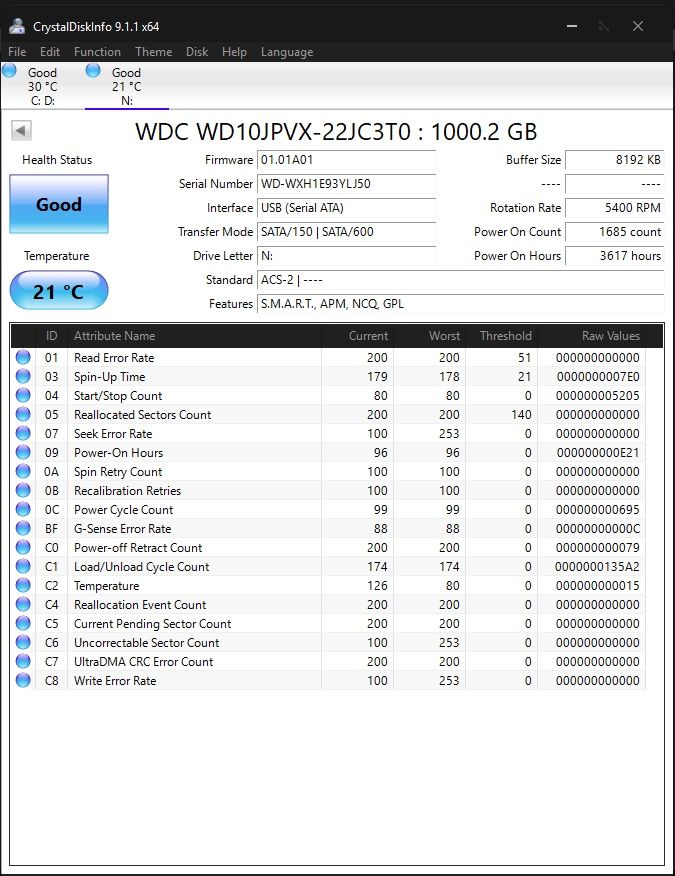Click the Rotation Rate value 5400 RPM

pos(615,208)
